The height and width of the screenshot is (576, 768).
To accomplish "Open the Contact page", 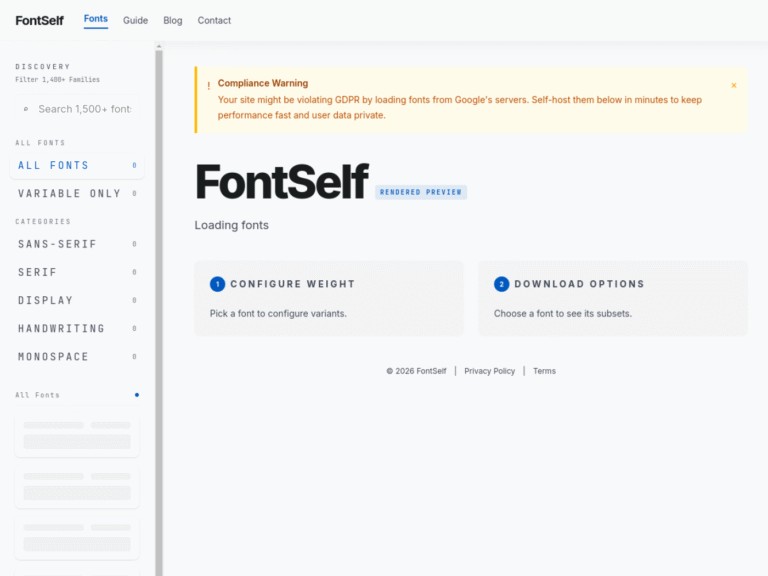I will point(214,21).
